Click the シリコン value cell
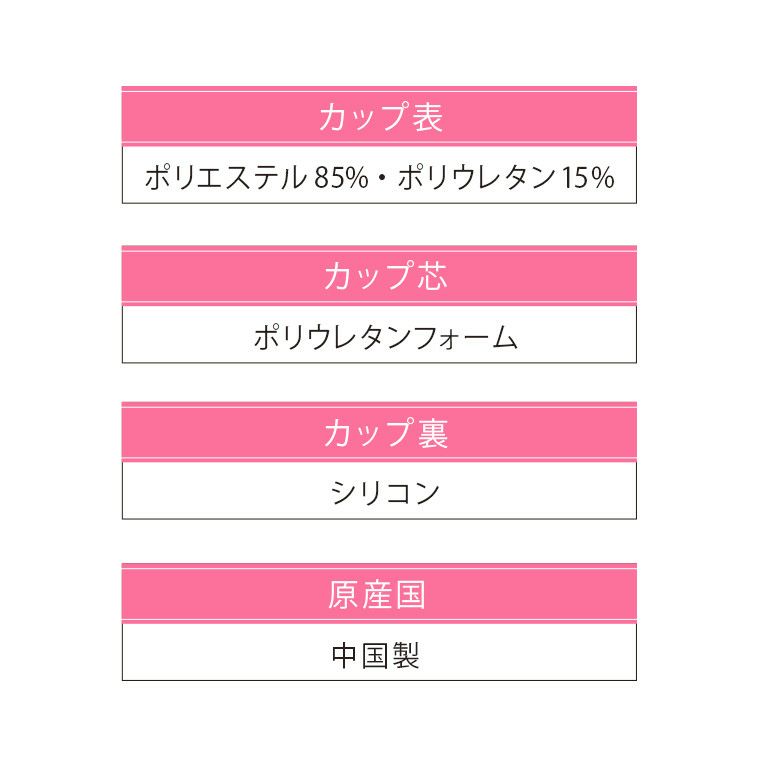The height and width of the screenshot is (770, 770). click(379, 493)
